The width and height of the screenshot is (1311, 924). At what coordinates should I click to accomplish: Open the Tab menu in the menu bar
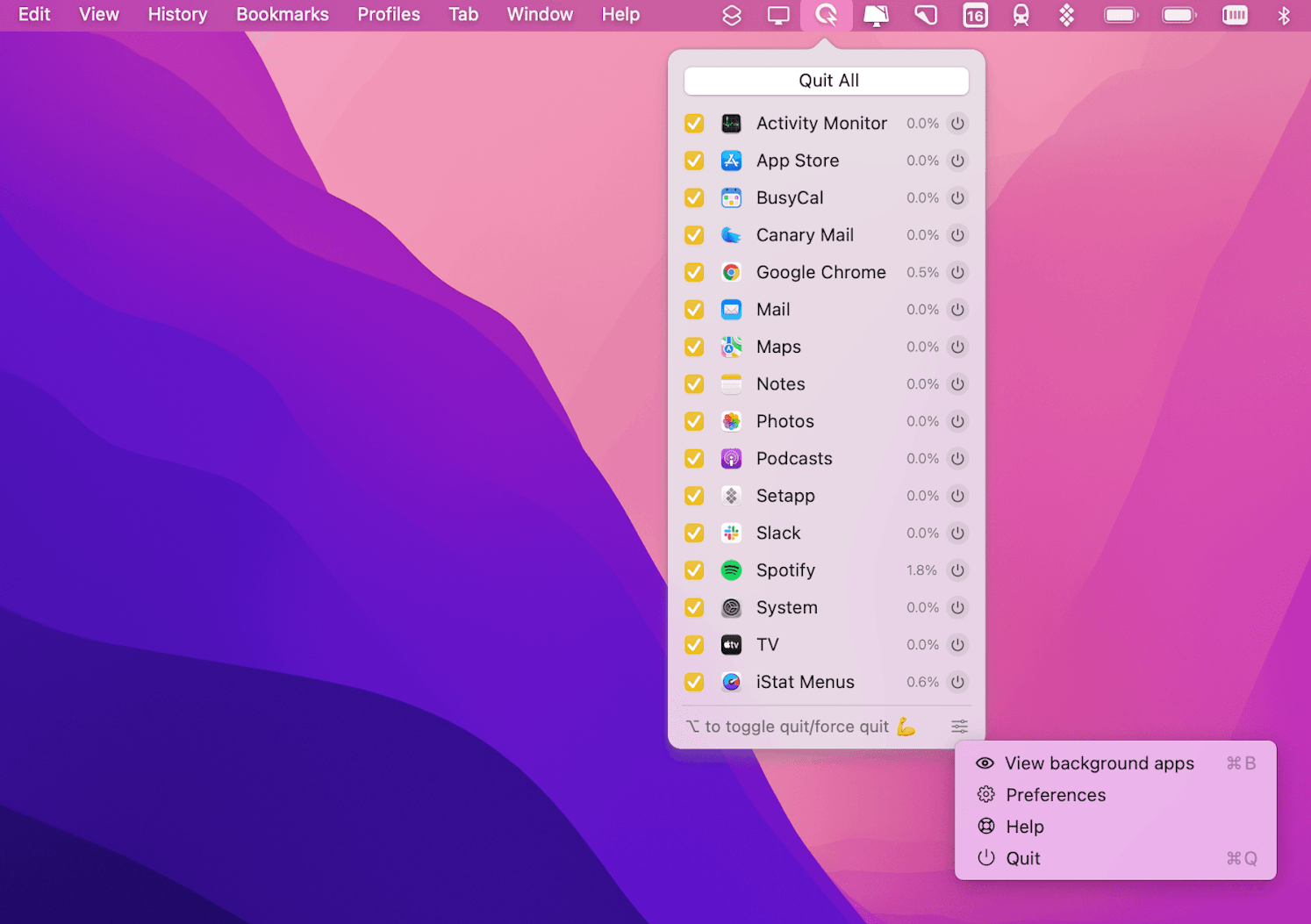tap(463, 15)
